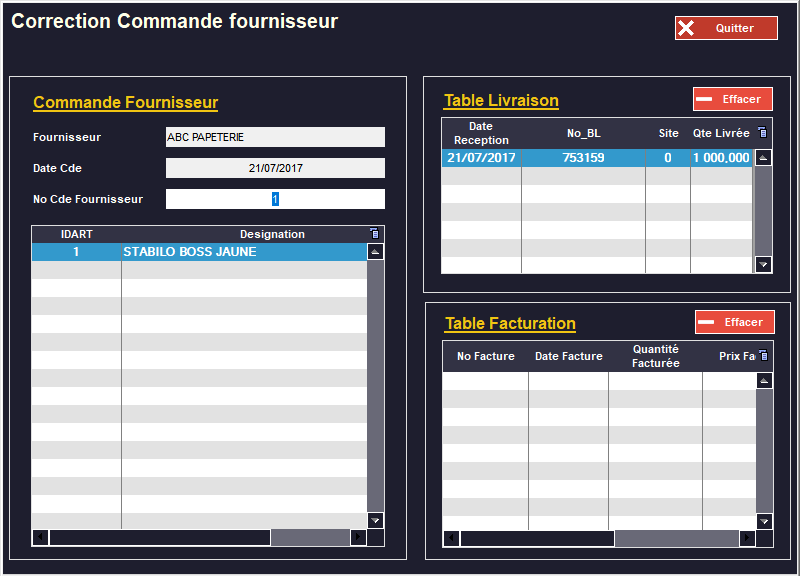This screenshot has width=800, height=576.
Task: Click Effacer in Table Livraison panel
Action: (x=732, y=99)
